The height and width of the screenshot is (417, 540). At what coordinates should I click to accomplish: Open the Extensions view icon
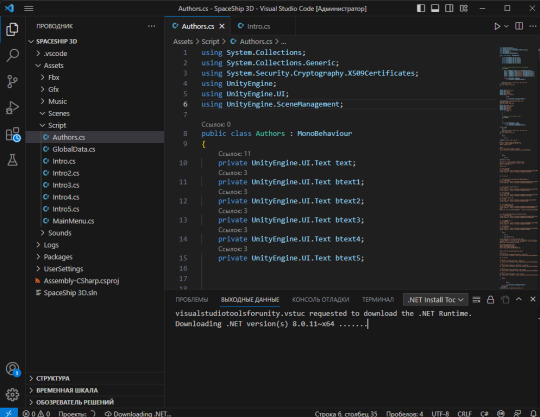[x=12, y=134]
